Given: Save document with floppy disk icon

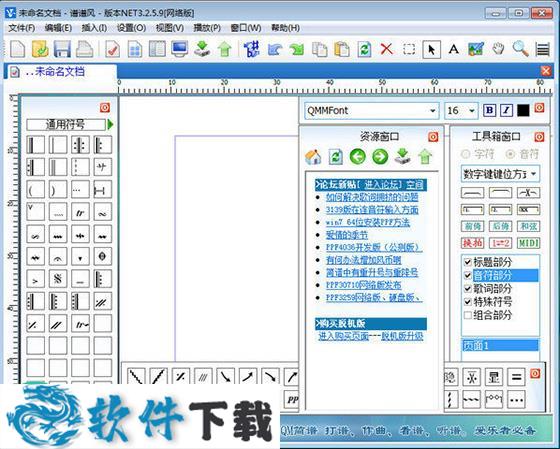Looking at the screenshot, I should 62,49.
